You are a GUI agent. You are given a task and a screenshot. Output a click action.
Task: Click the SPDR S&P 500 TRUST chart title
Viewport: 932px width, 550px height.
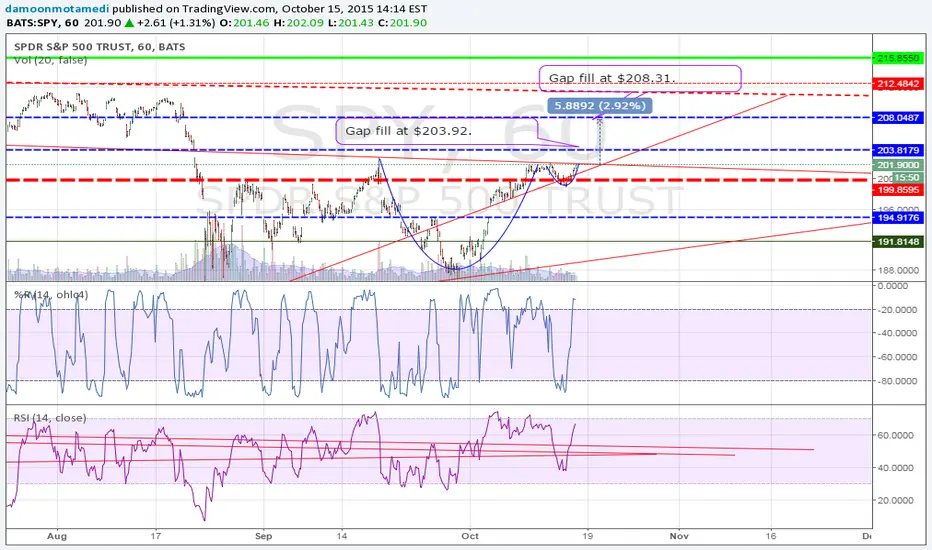coord(100,46)
